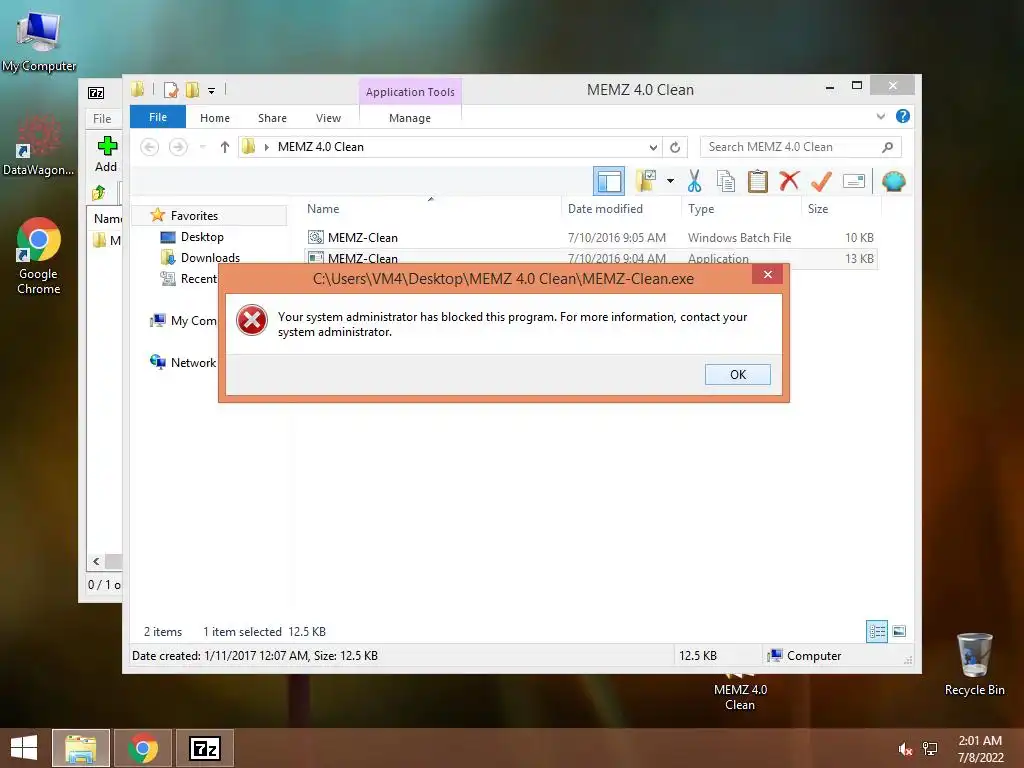1024x768 pixels.
Task: Open File menu in 7-Zip window
Action: pos(102,118)
